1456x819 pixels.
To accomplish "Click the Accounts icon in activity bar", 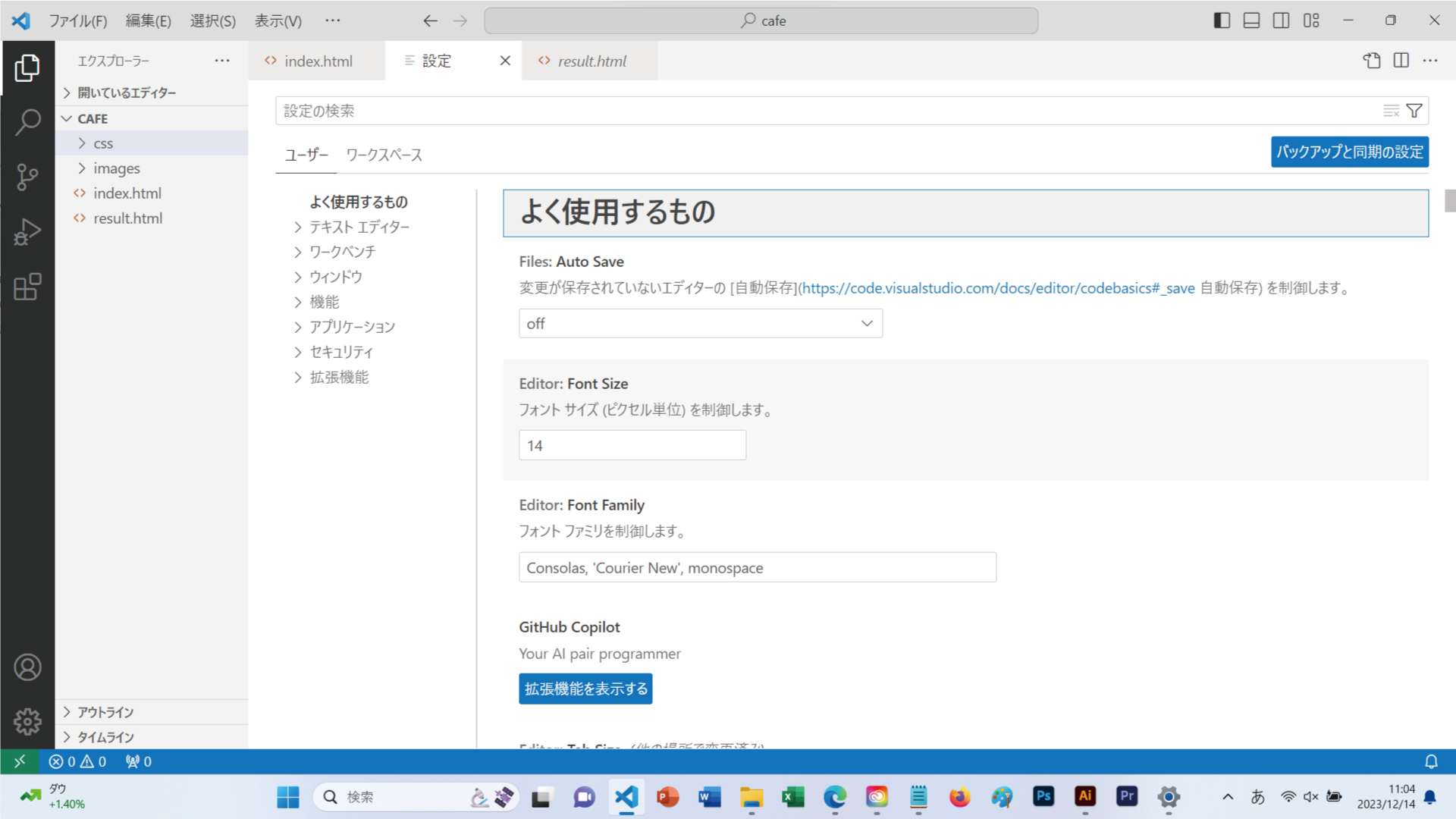I will (x=28, y=667).
